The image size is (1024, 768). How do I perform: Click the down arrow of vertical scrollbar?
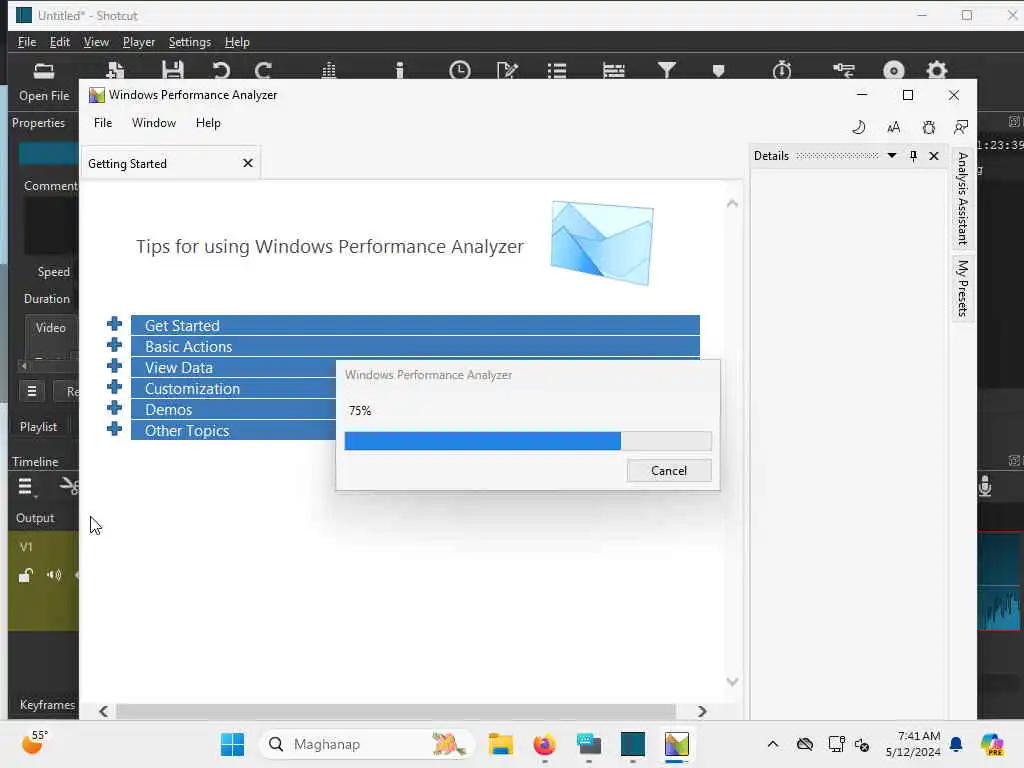pyautogui.click(x=732, y=681)
